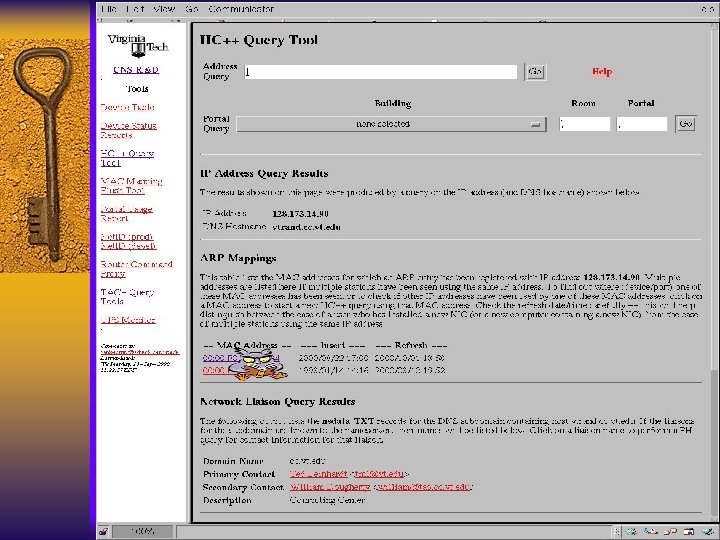Image resolution: width=720 pixels, height=540 pixels.
Task: Click the Virginia Tech logo
Action: tap(138, 45)
